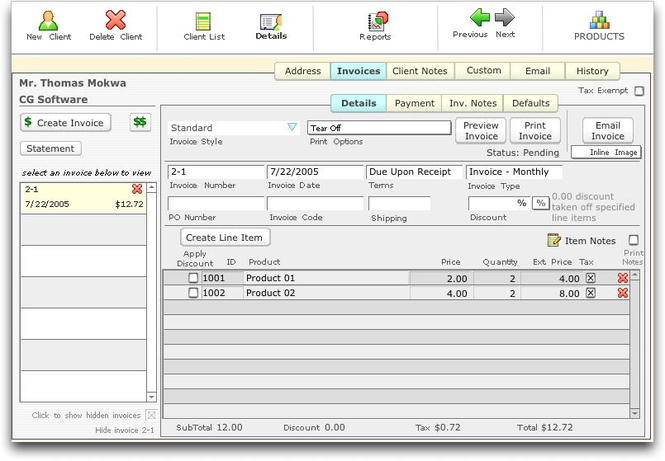This screenshot has width=665, height=461.
Task: Click the Inline Image option field
Action: (606, 152)
